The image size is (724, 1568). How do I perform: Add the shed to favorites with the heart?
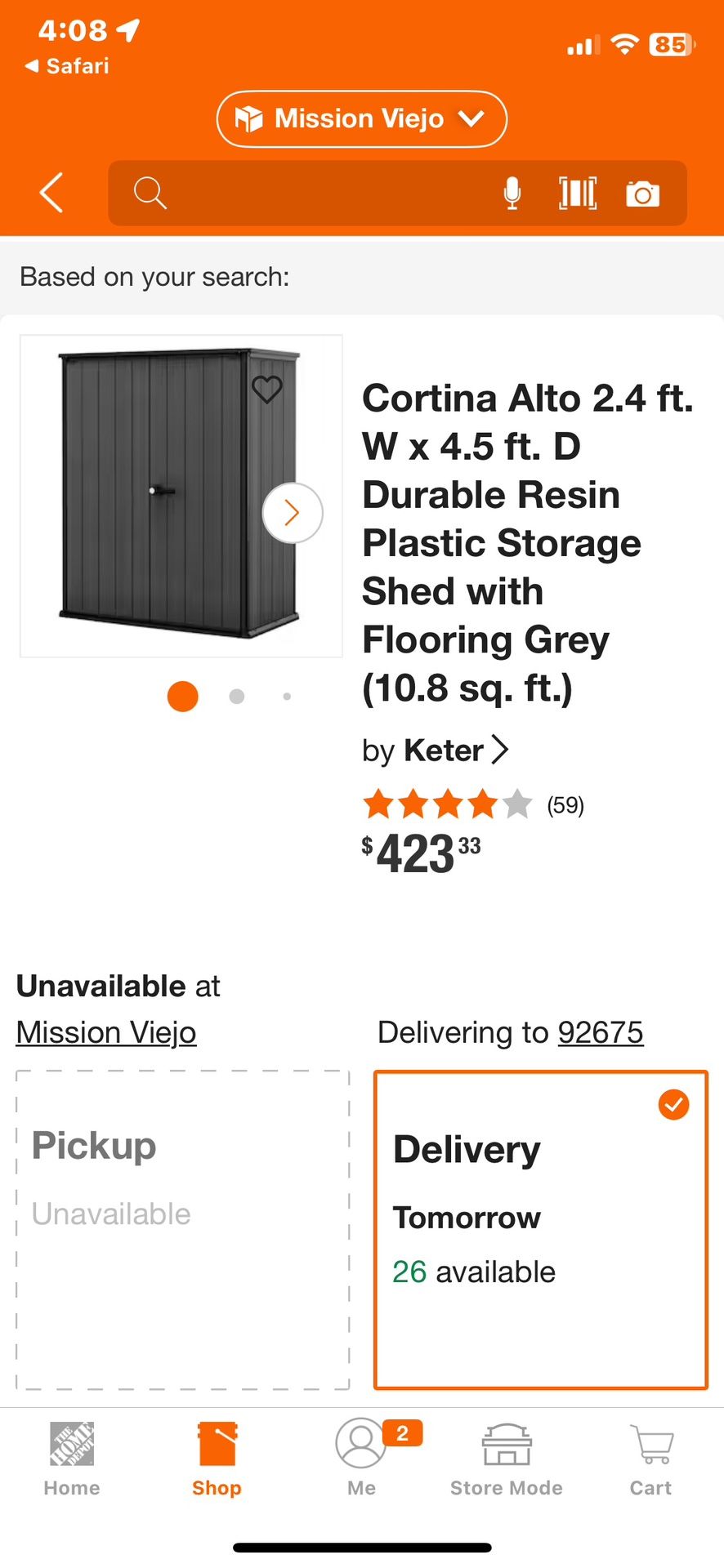point(267,390)
